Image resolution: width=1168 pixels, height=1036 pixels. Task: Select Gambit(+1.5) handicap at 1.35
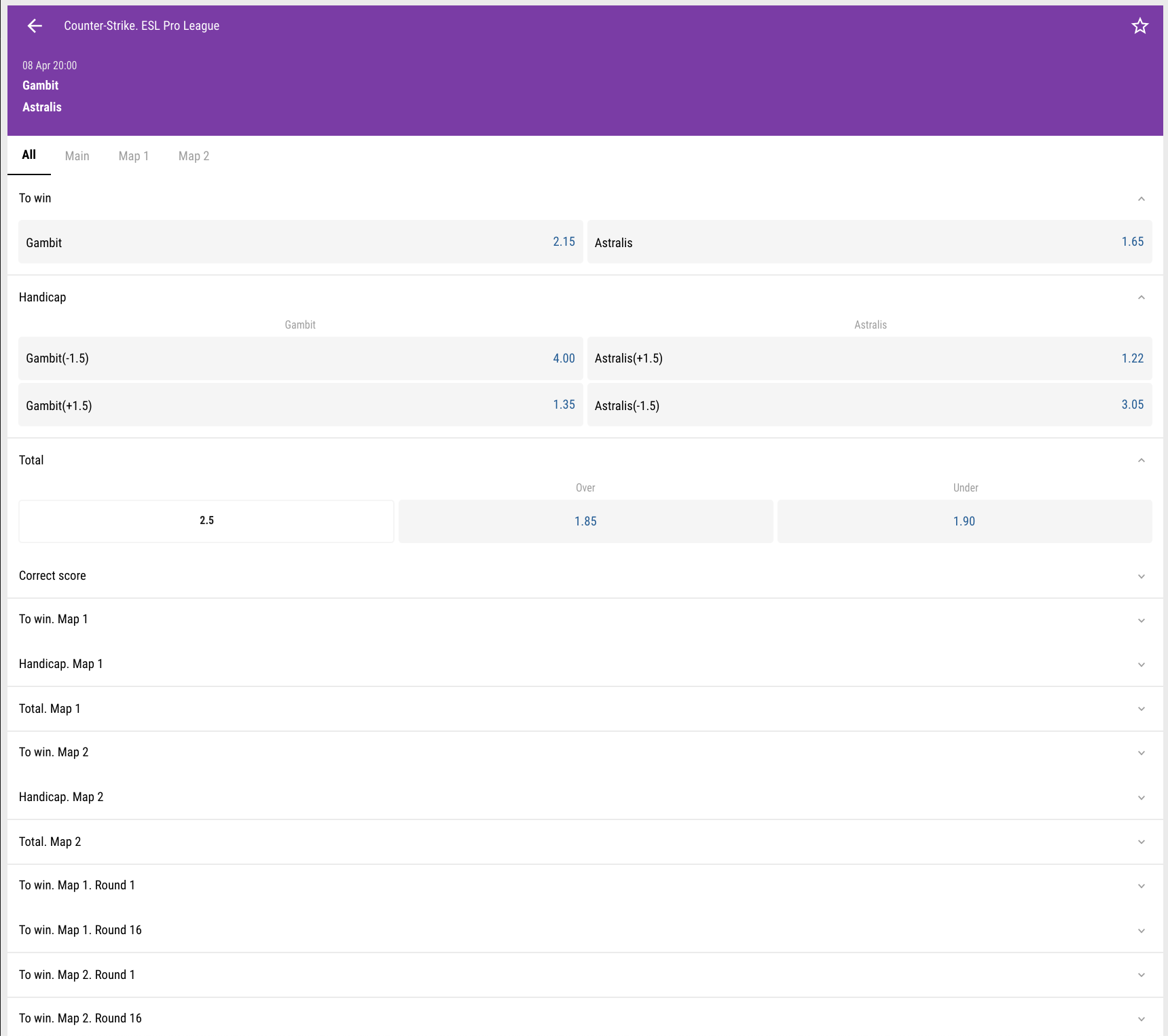[x=300, y=405]
